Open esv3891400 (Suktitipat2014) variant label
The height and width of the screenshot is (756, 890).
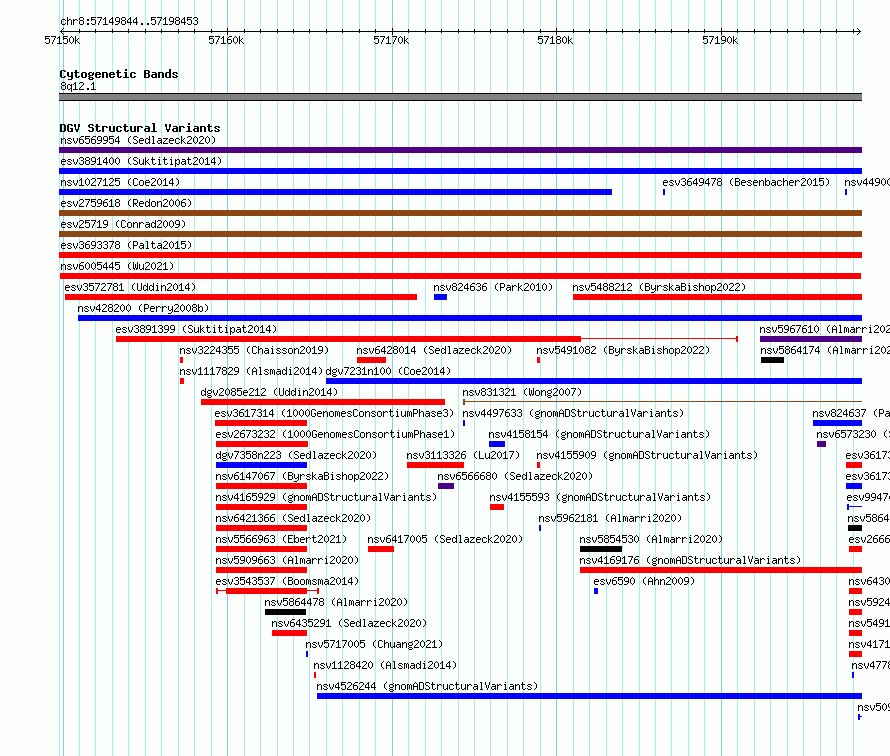[x=141, y=161]
